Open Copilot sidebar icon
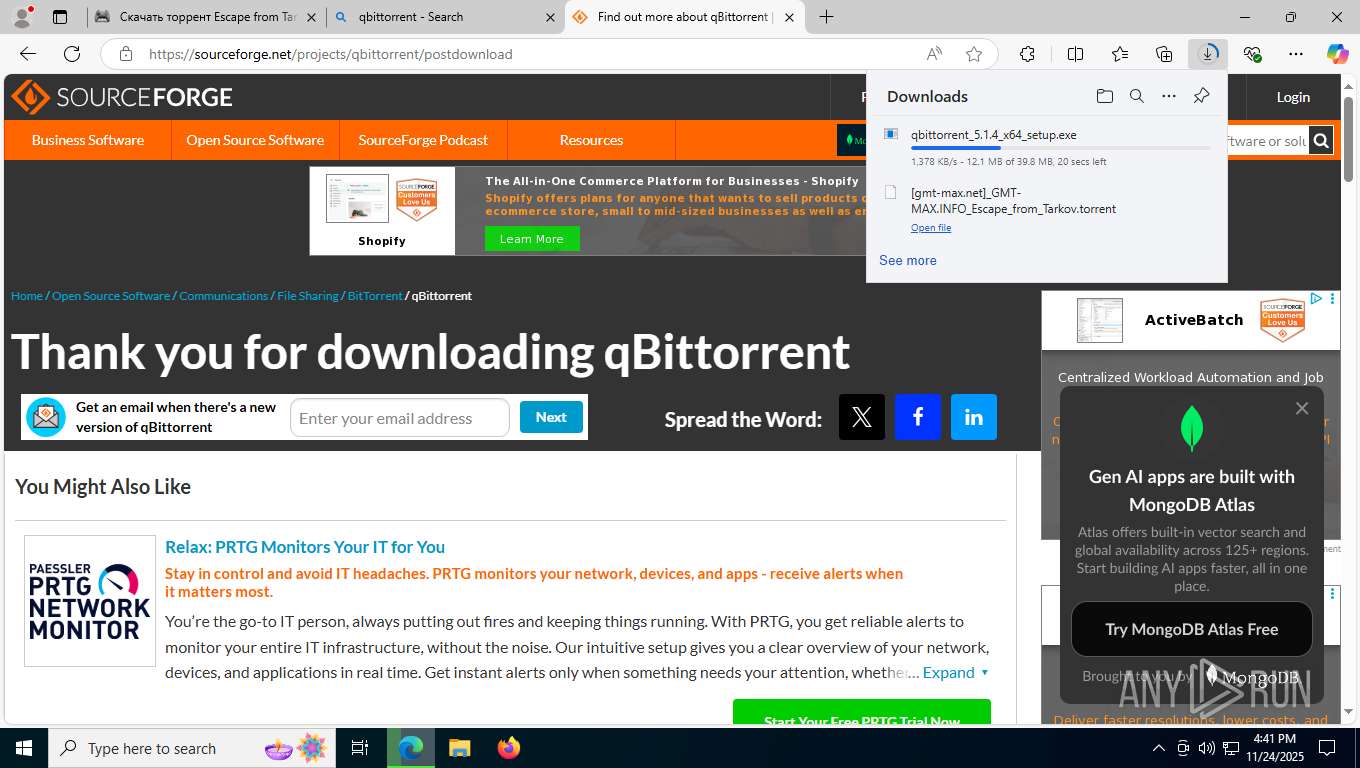 (x=1338, y=54)
